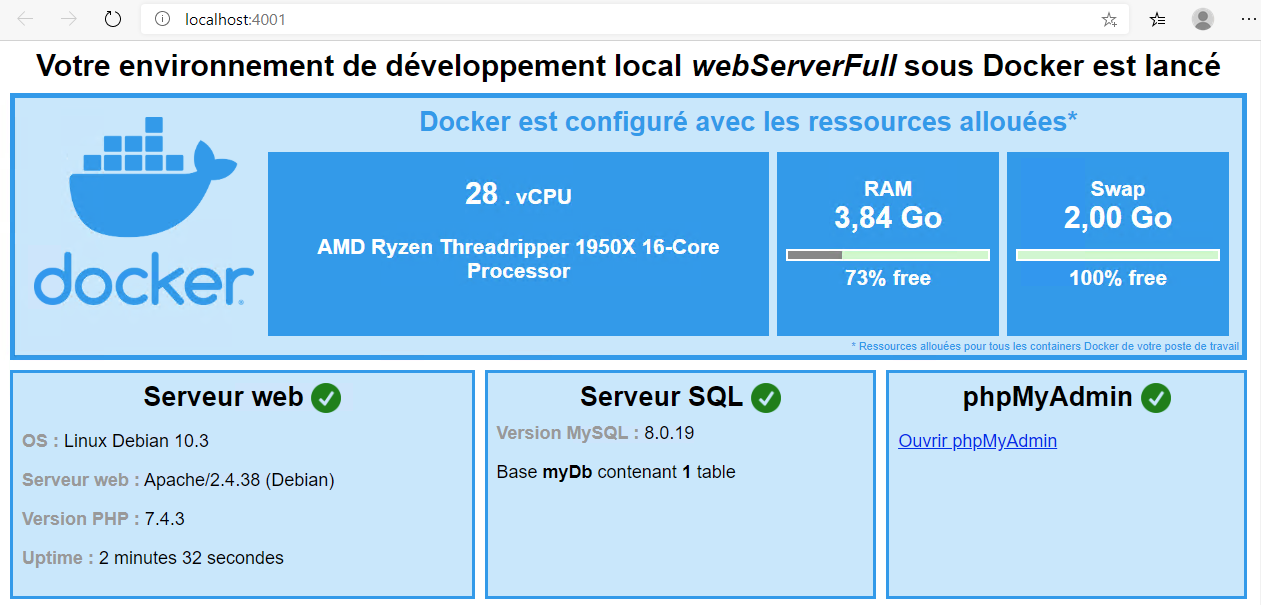Click the Docker est configuré heading

tap(748, 122)
